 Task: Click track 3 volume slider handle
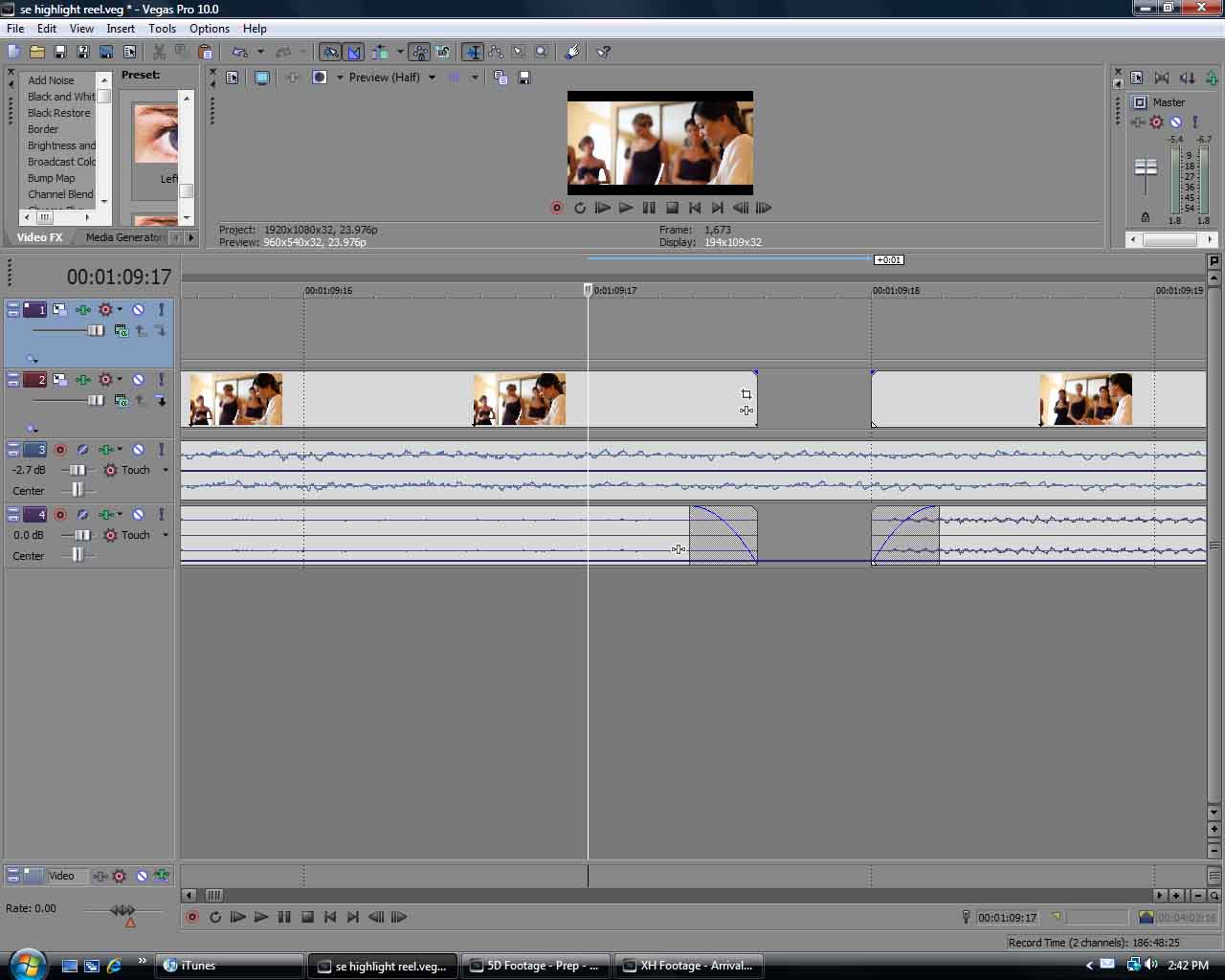coord(77,470)
